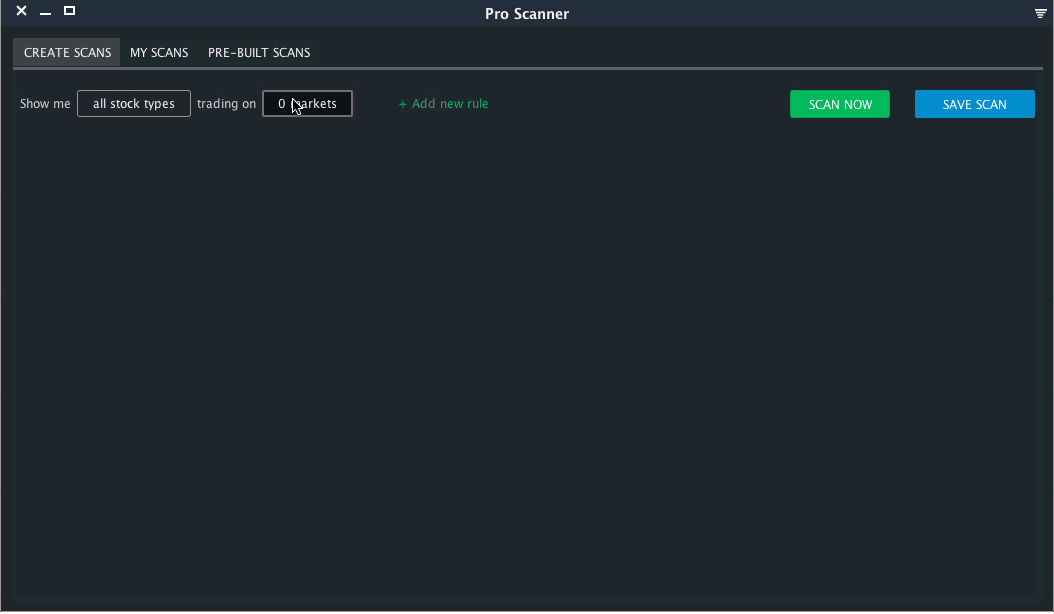Click inside the markets selection box

307,103
